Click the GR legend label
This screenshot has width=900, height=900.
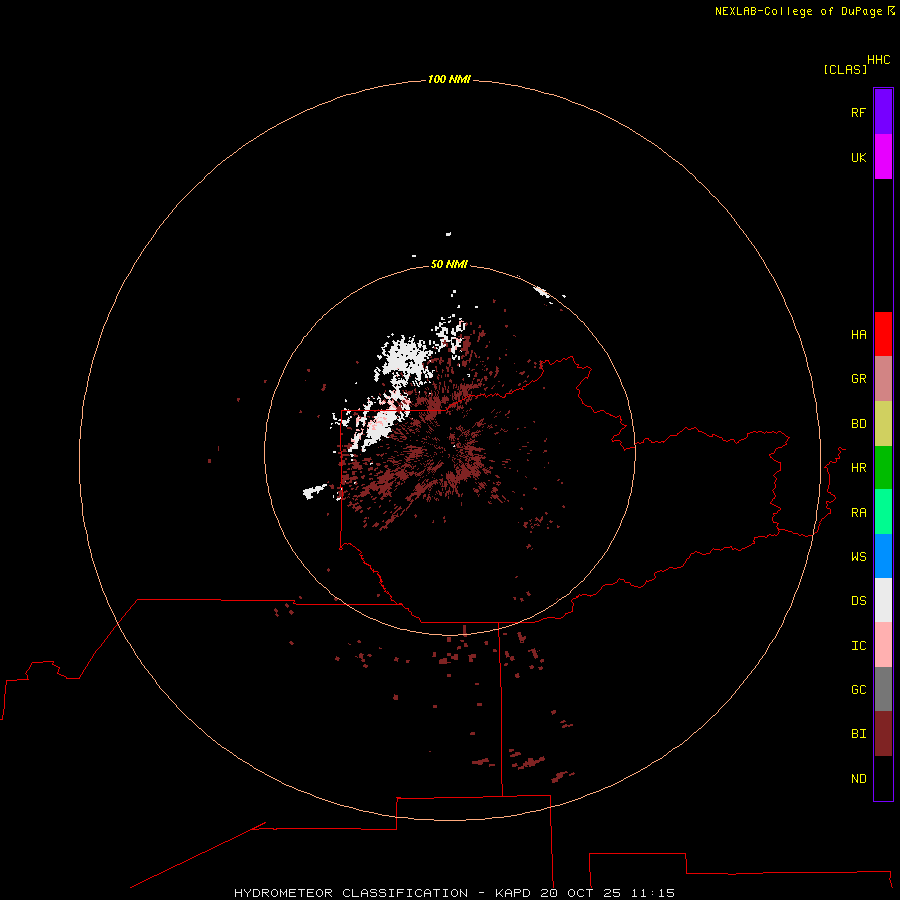point(858,379)
